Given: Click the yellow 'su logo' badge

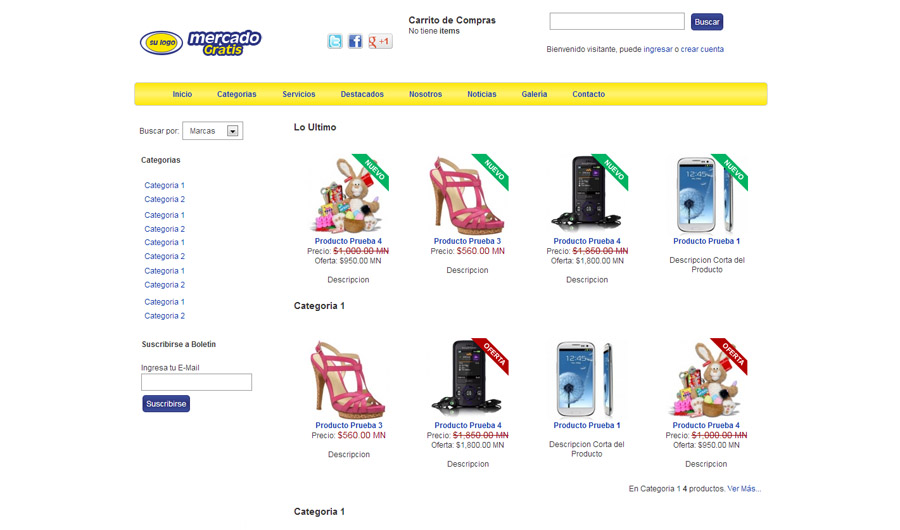Looking at the screenshot, I should pyautogui.click(x=161, y=42).
